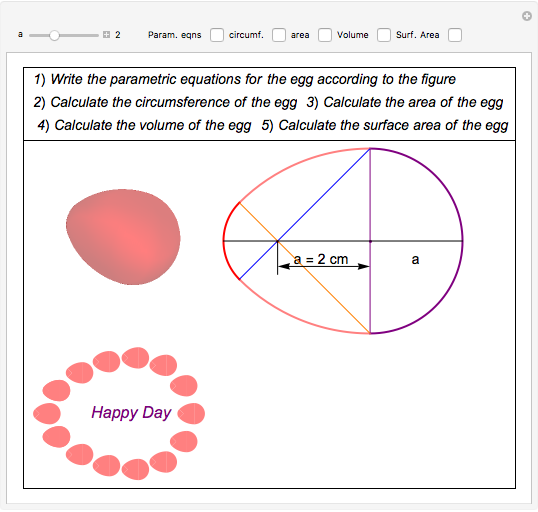Viewport: 538px width, 512px height.
Task: Click the bottom egg in the ring
Action: 136,469
